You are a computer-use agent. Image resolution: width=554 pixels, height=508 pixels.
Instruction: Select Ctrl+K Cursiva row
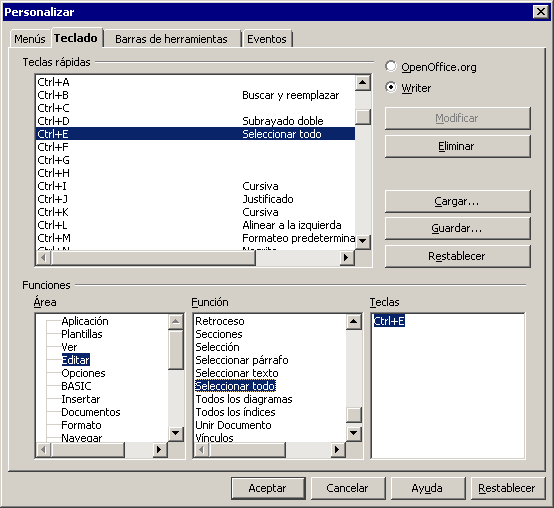[x=195, y=212]
